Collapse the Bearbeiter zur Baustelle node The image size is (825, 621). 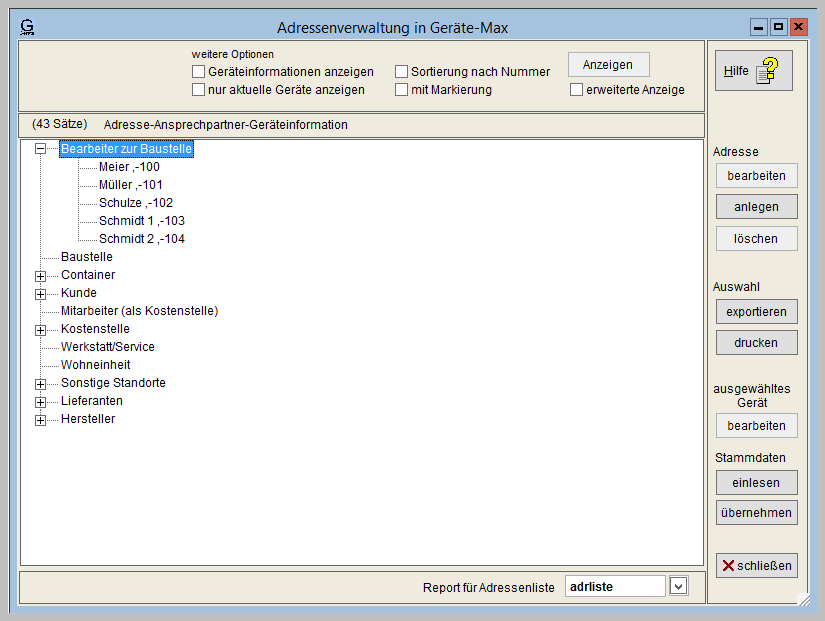[x=41, y=149]
